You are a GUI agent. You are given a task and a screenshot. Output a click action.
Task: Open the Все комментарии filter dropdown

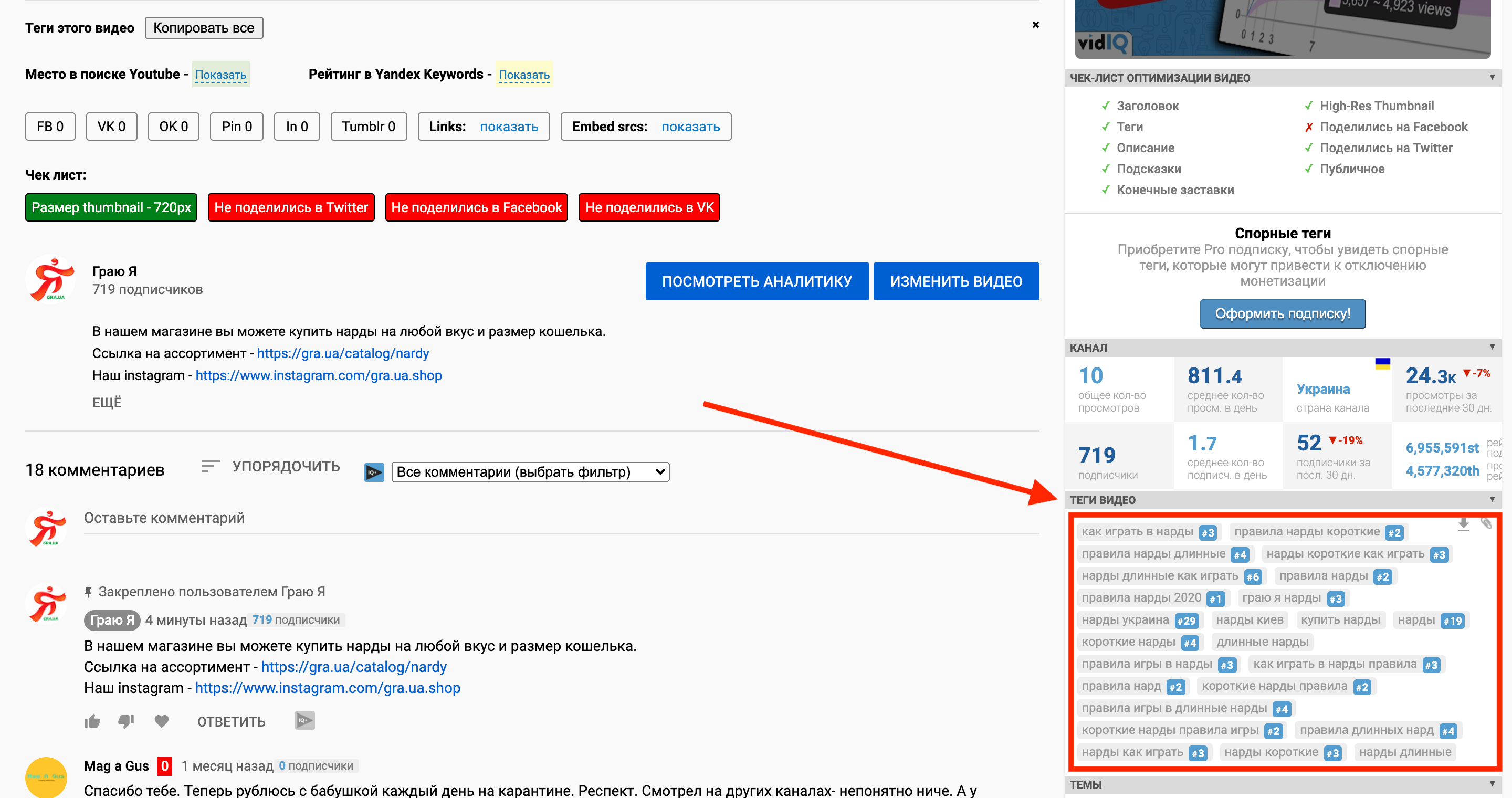coord(529,472)
